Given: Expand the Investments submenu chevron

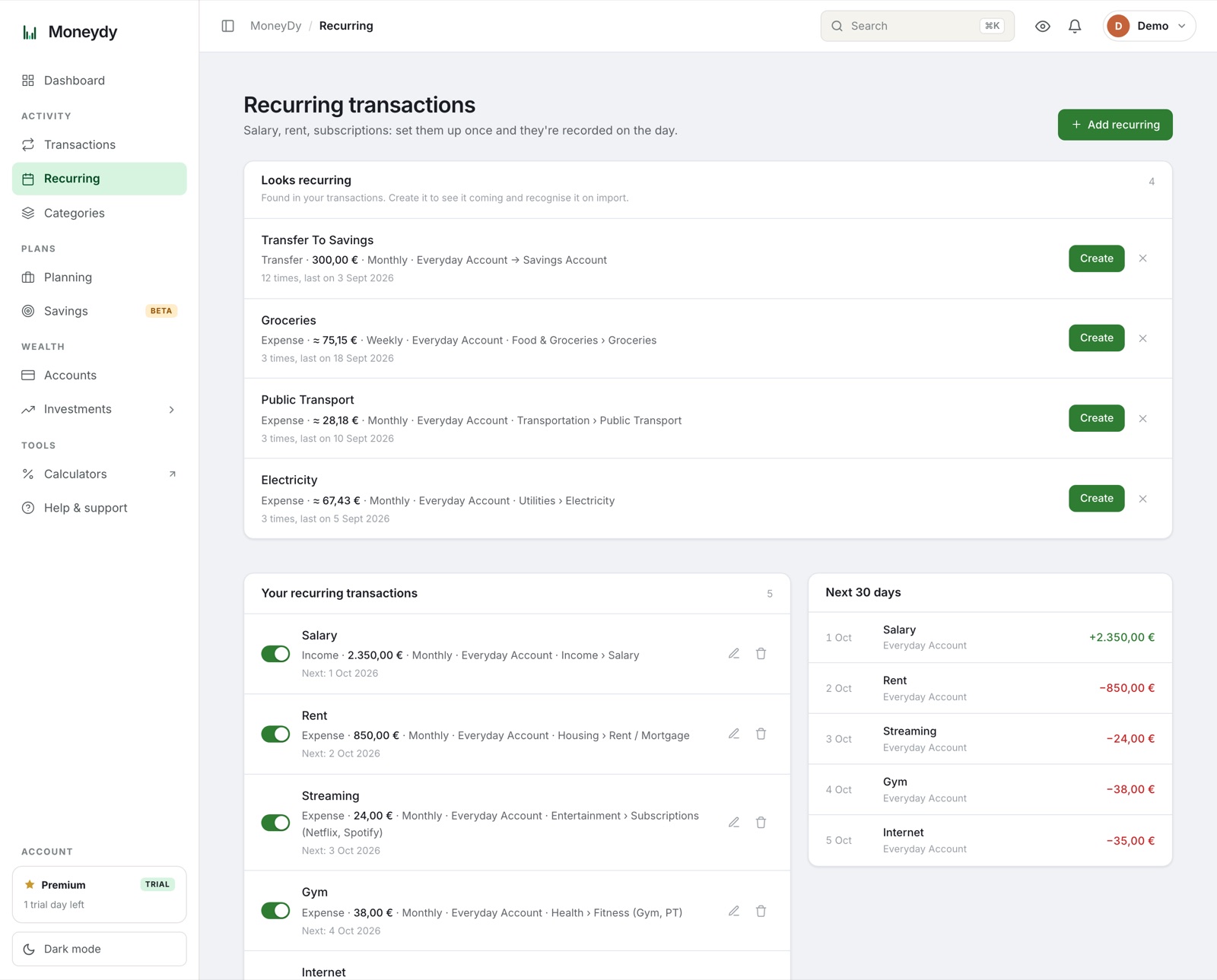Looking at the screenshot, I should (172, 410).
